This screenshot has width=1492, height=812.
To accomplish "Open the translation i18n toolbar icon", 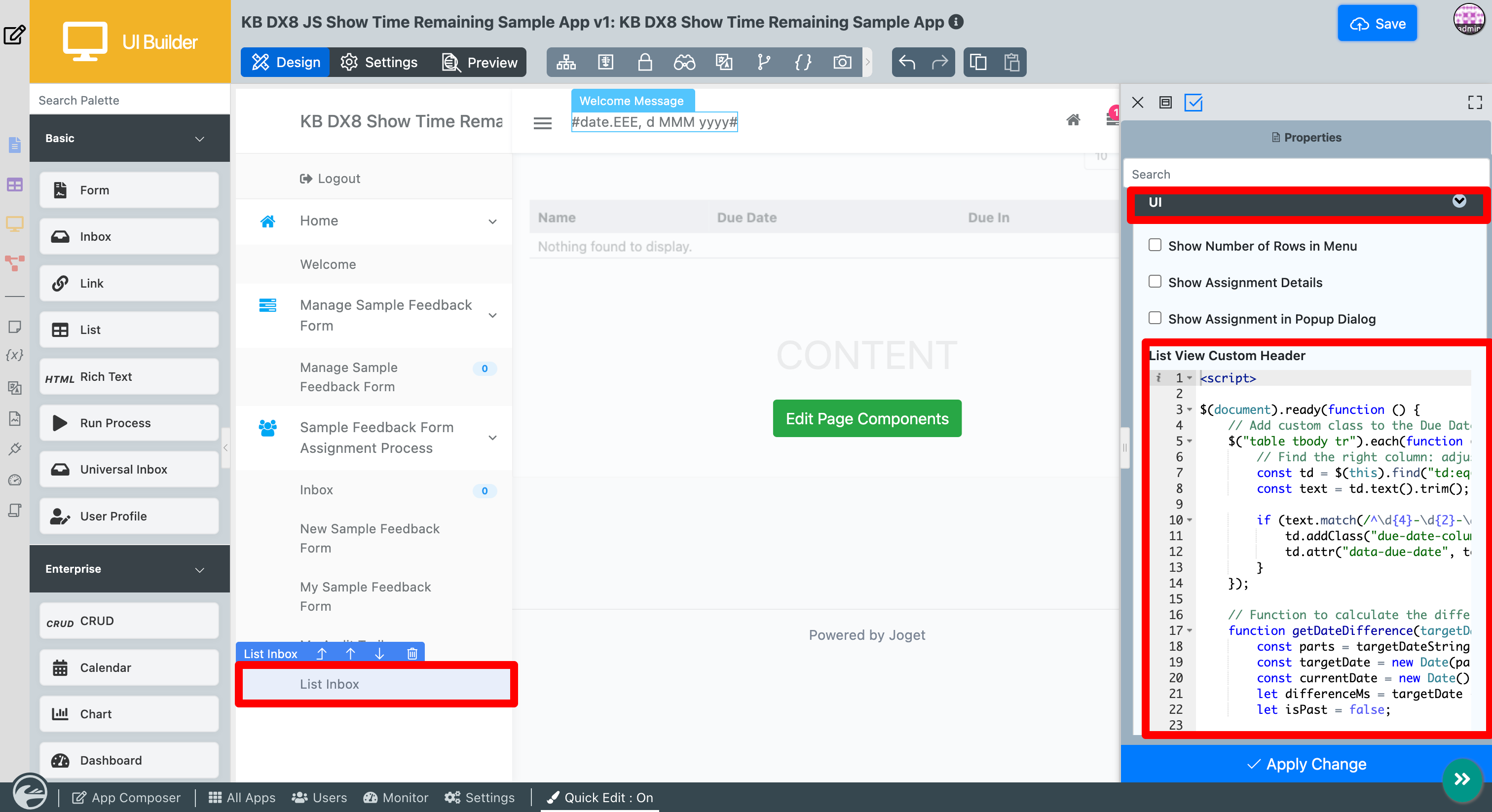I will [723, 62].
